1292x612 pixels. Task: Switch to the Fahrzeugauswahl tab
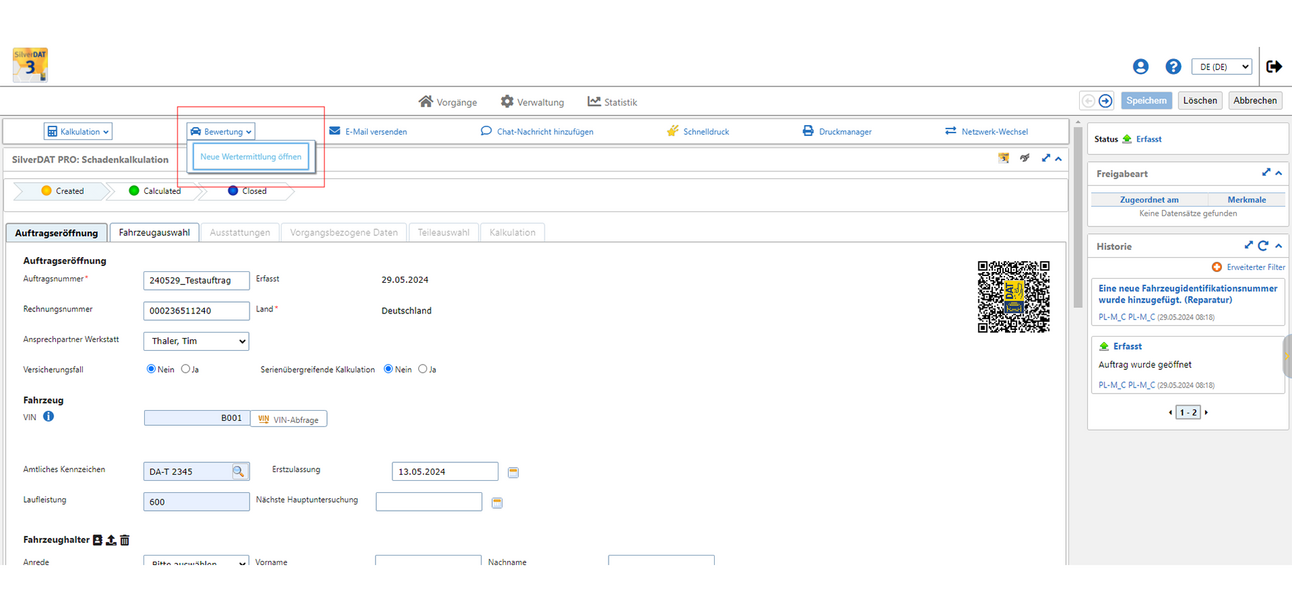tap(154, 233)
